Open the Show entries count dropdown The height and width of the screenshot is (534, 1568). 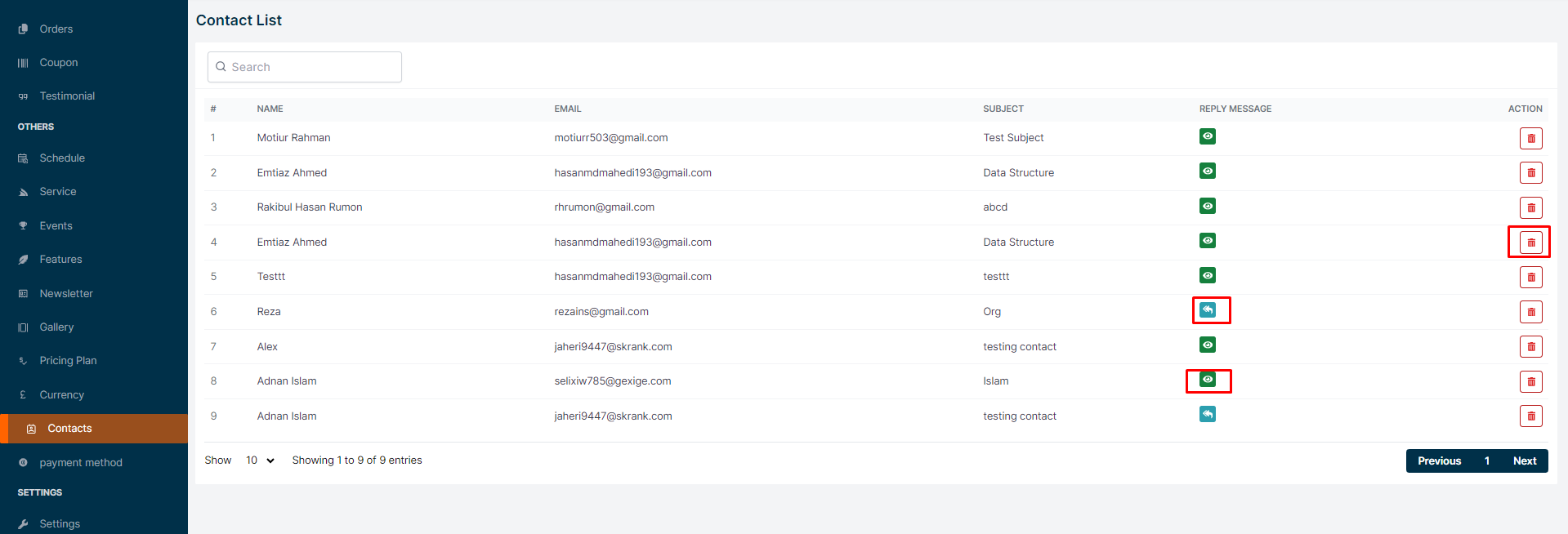(x=260, y=461)
